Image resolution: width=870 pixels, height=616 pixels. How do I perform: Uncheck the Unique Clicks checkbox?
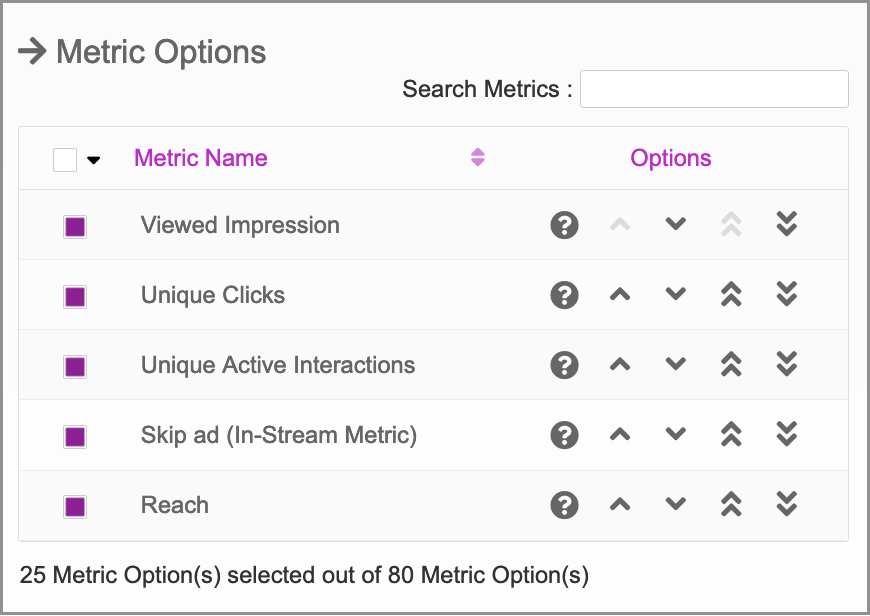(75, 297)
